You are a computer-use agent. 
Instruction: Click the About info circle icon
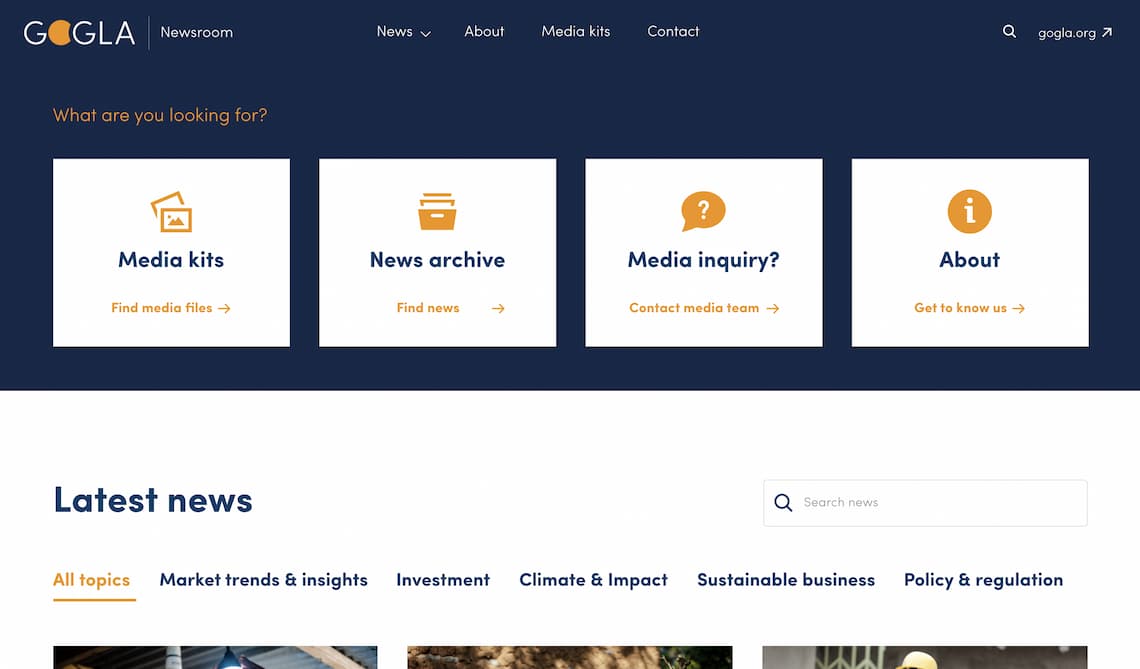coord(969,211)
